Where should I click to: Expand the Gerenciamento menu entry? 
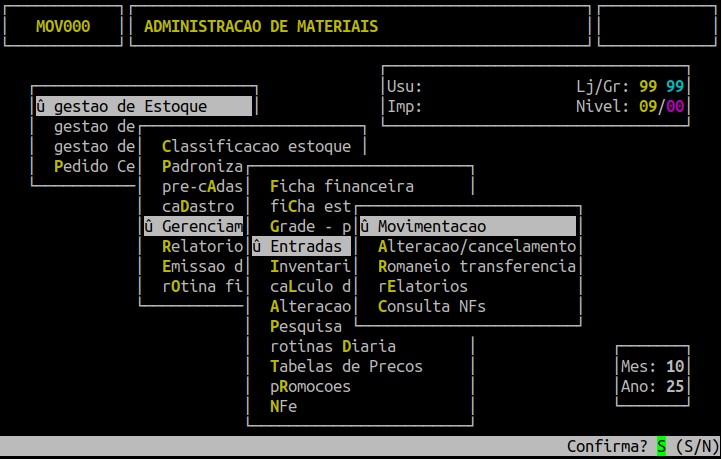coord(193,226)
